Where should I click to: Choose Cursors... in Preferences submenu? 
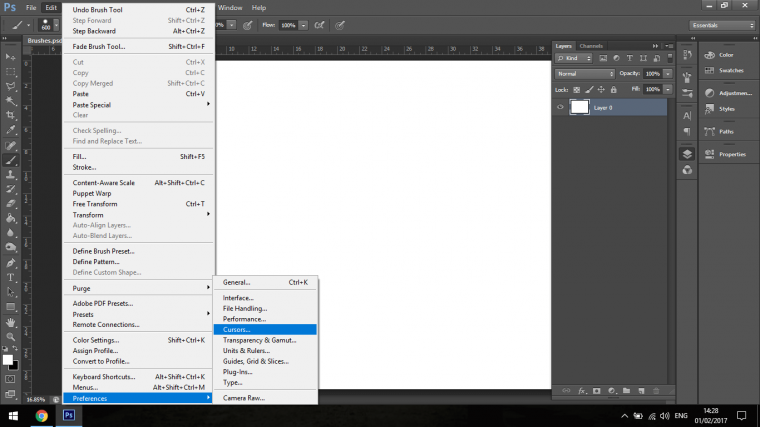pos(265,330)
